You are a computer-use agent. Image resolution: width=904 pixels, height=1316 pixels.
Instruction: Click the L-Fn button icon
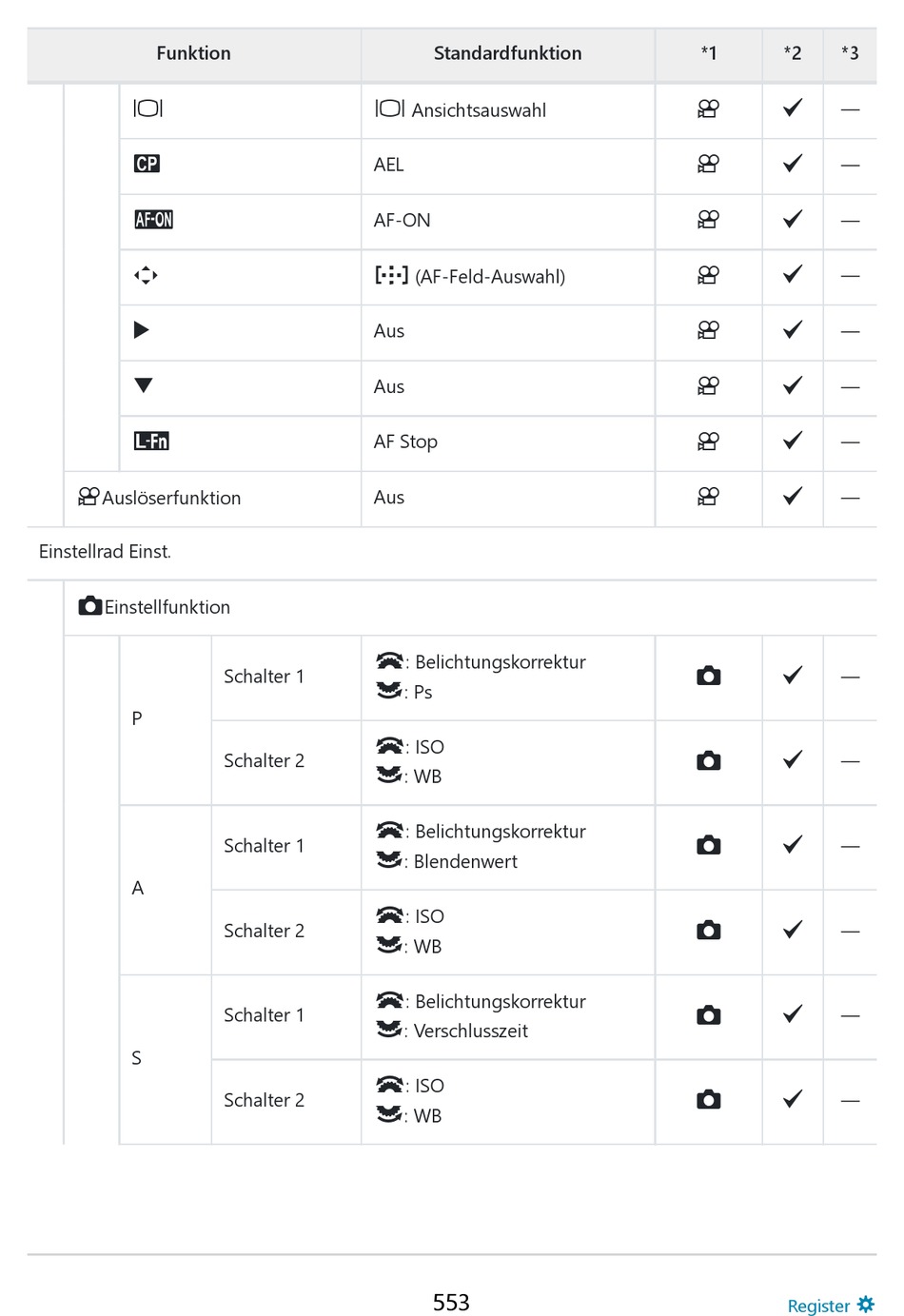pyautogui.click(x=151, y=441)
